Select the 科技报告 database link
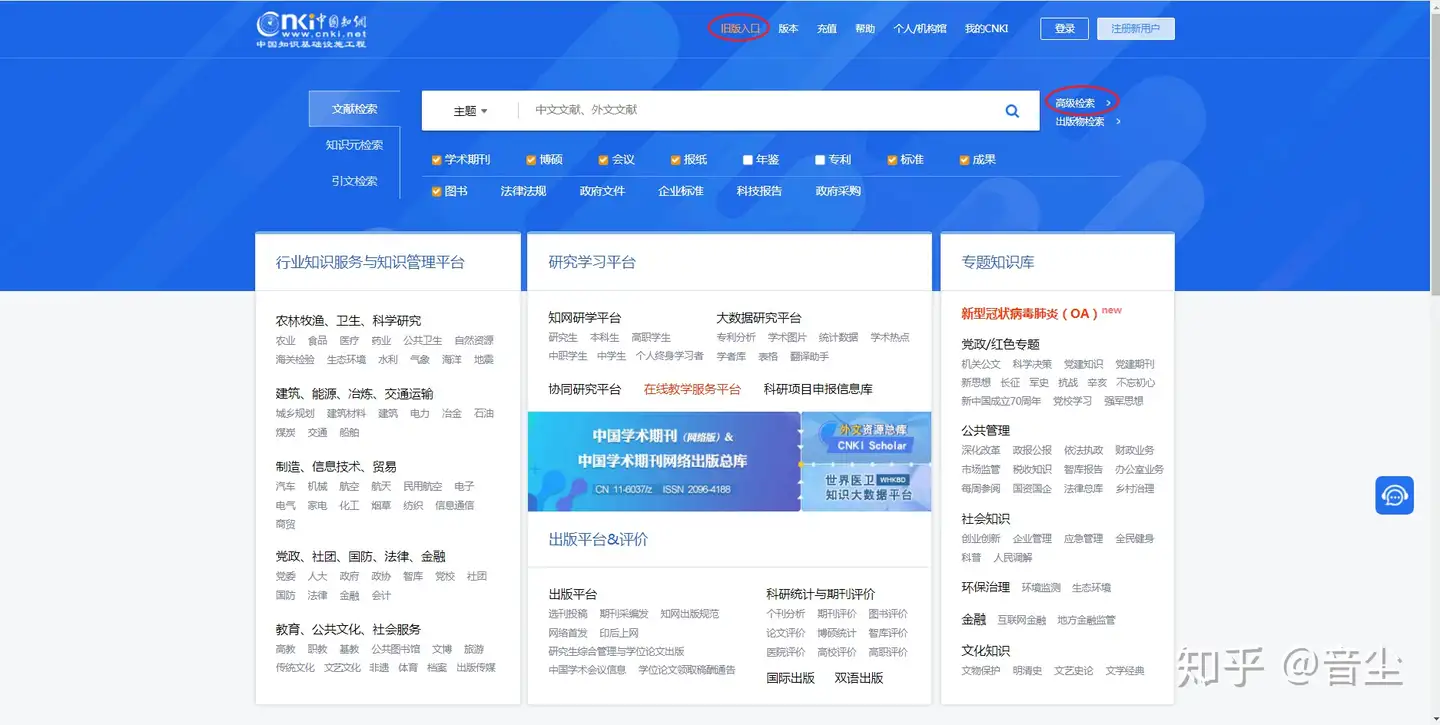The height and width of the screenshot is (725, 1440). [759, 191]
